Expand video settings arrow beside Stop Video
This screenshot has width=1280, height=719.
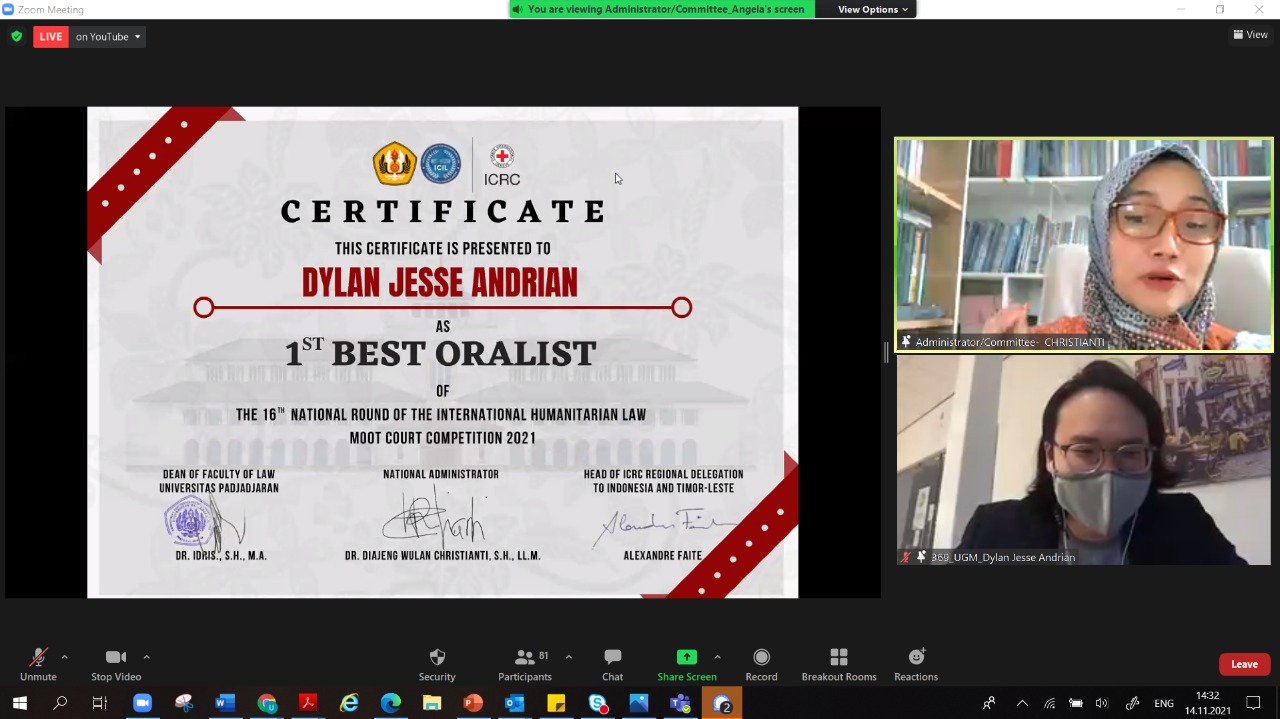point(146,657)
